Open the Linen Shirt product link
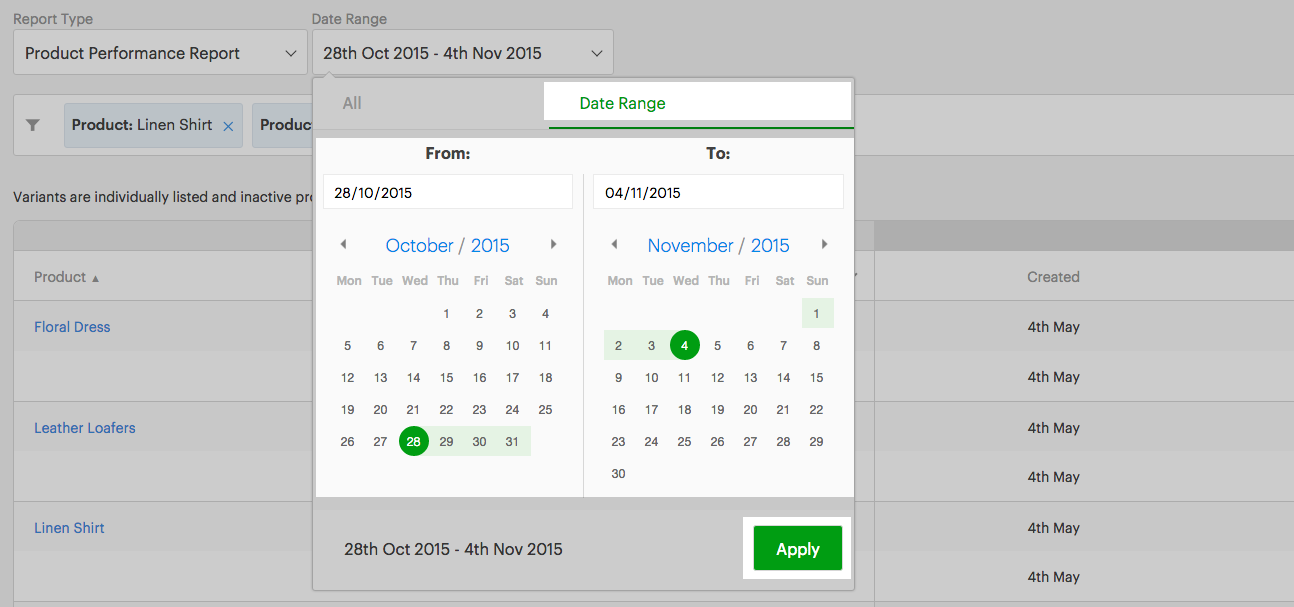This screenshot has width=1294, height=607. (x=69, y=528)
